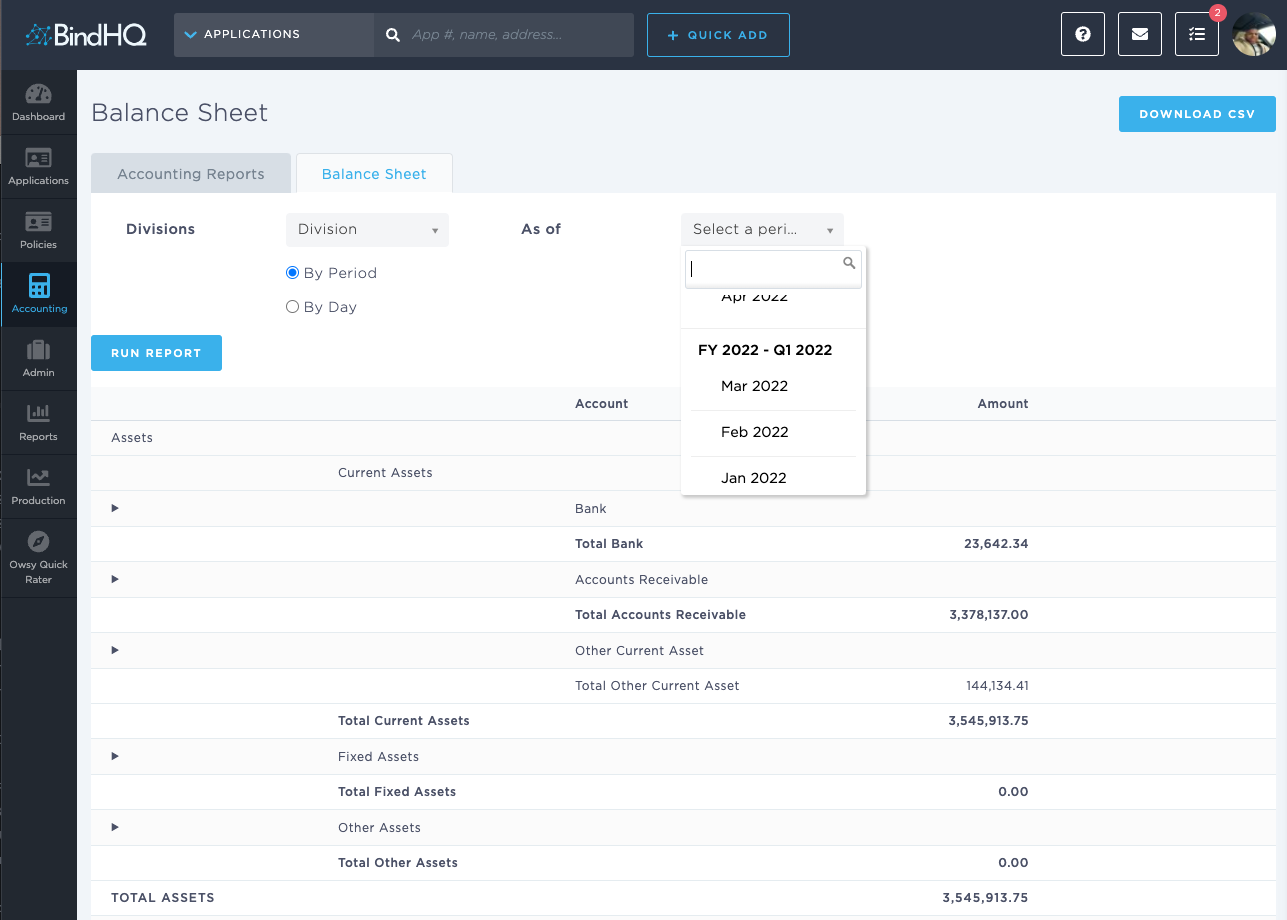Click the BindHQ logo

tap(86, 35)
